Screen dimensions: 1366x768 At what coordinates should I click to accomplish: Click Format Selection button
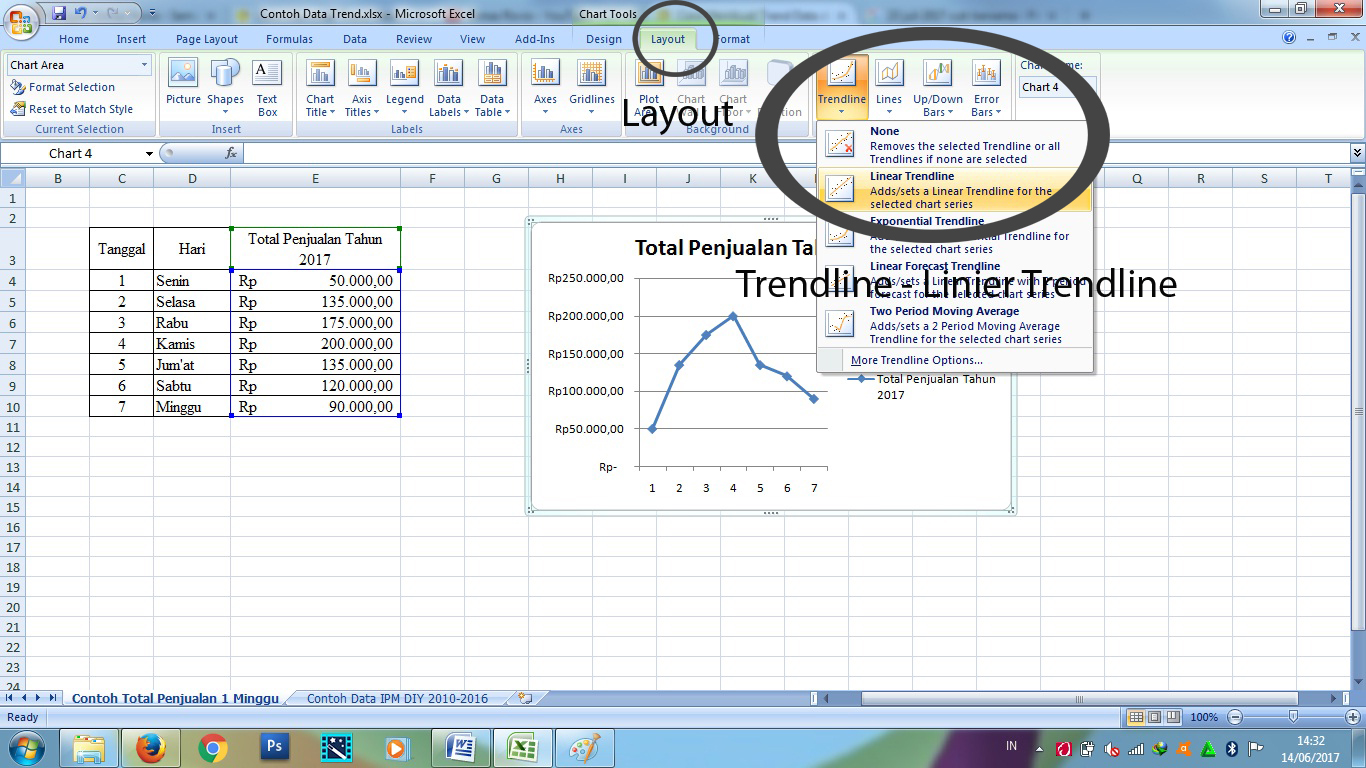coord(63,87)
